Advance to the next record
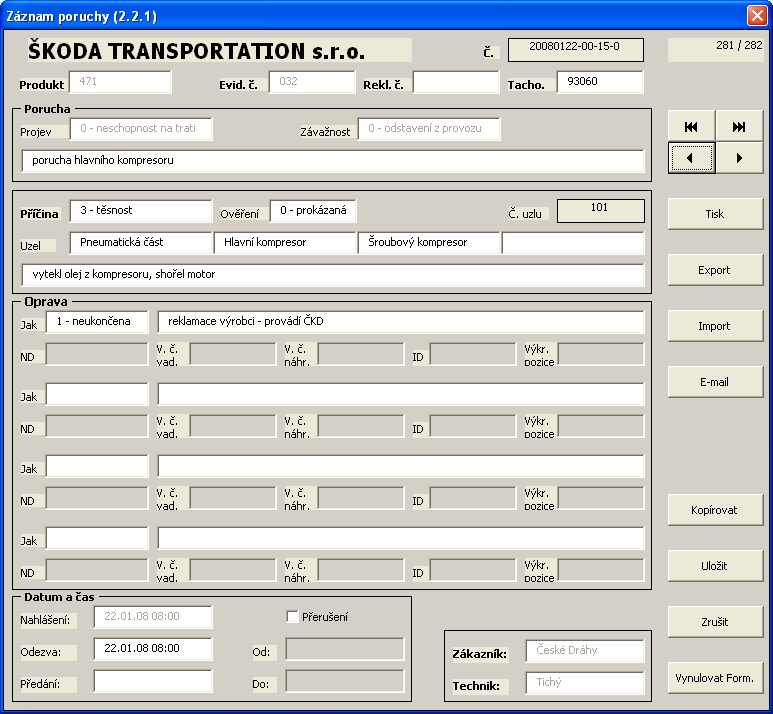The image size is (773, 714). click(x=739, y=158)
